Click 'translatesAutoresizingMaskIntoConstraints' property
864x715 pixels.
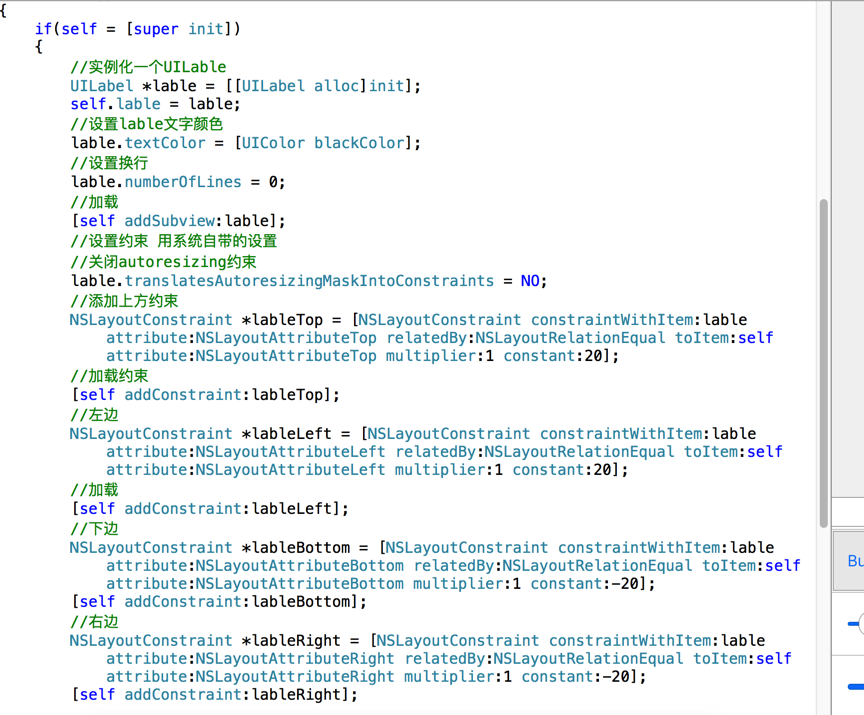point(309,281)
